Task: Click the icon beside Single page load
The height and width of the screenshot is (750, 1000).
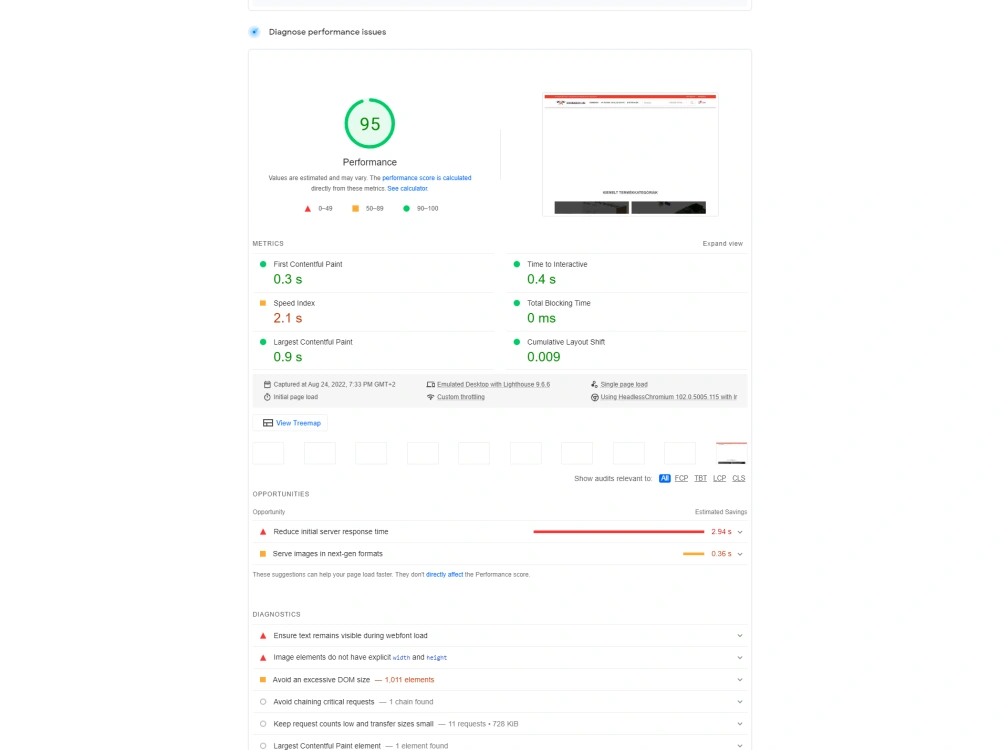Action: click(x=594, y=385)
